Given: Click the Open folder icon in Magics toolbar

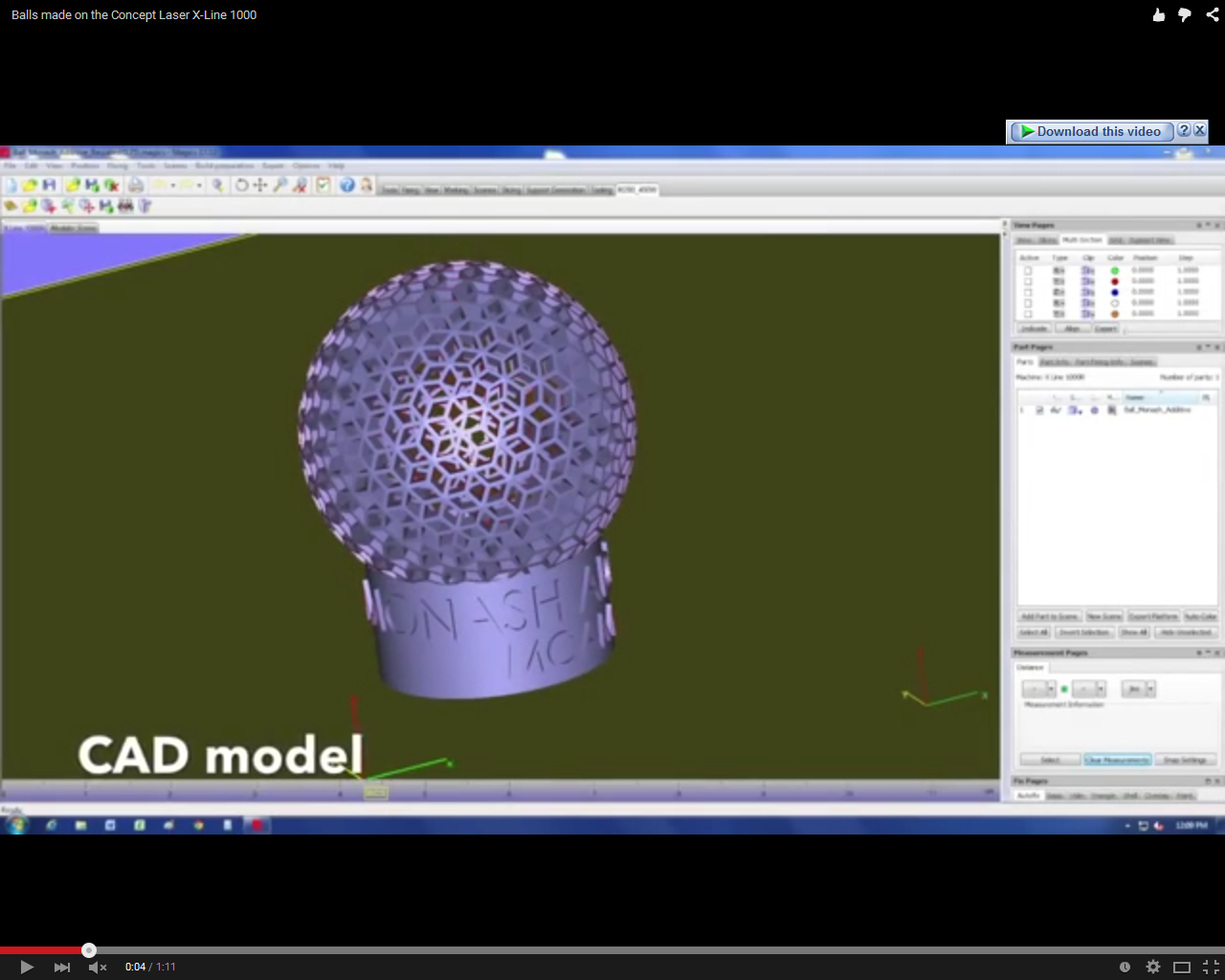Looking at the screenshot, I should [x=30, y=185].
